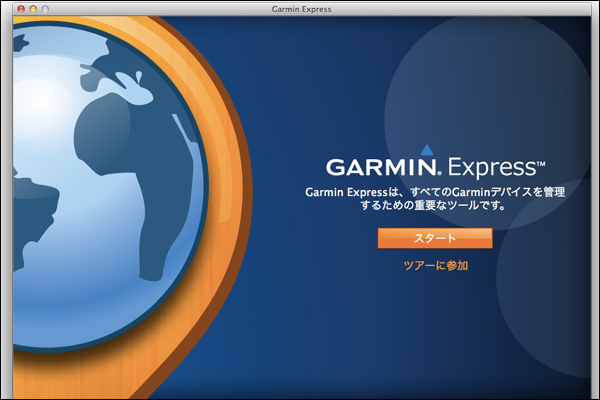Open the ツアーに参加 link
Image resolution: width=600 pixels, height=400 pixels.
pyautogui.click(x=436, y=265)
